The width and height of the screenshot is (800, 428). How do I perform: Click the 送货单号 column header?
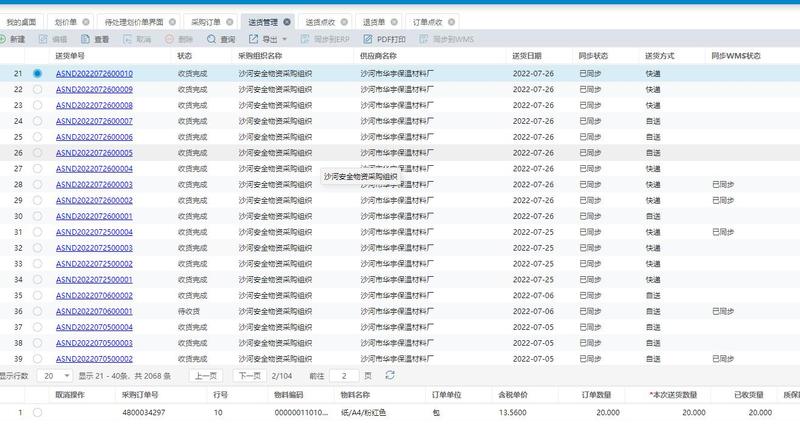point(70,56)
